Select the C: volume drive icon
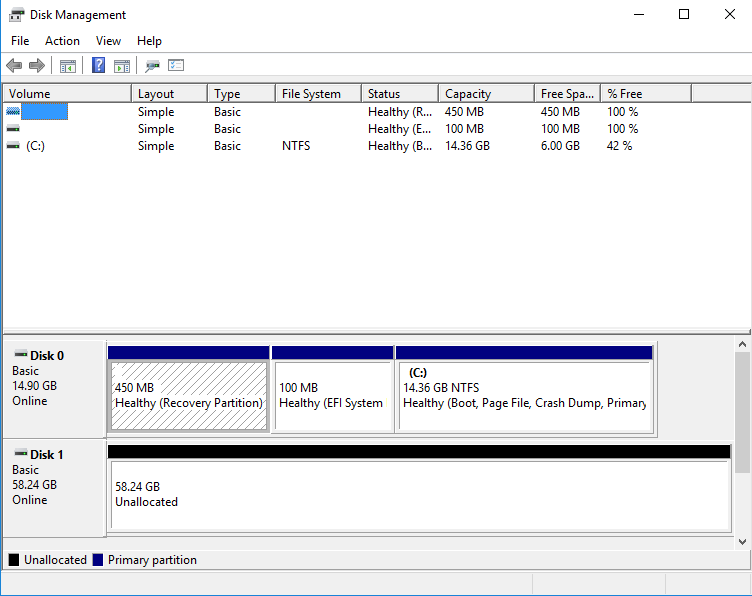 (x=13, y=146)
